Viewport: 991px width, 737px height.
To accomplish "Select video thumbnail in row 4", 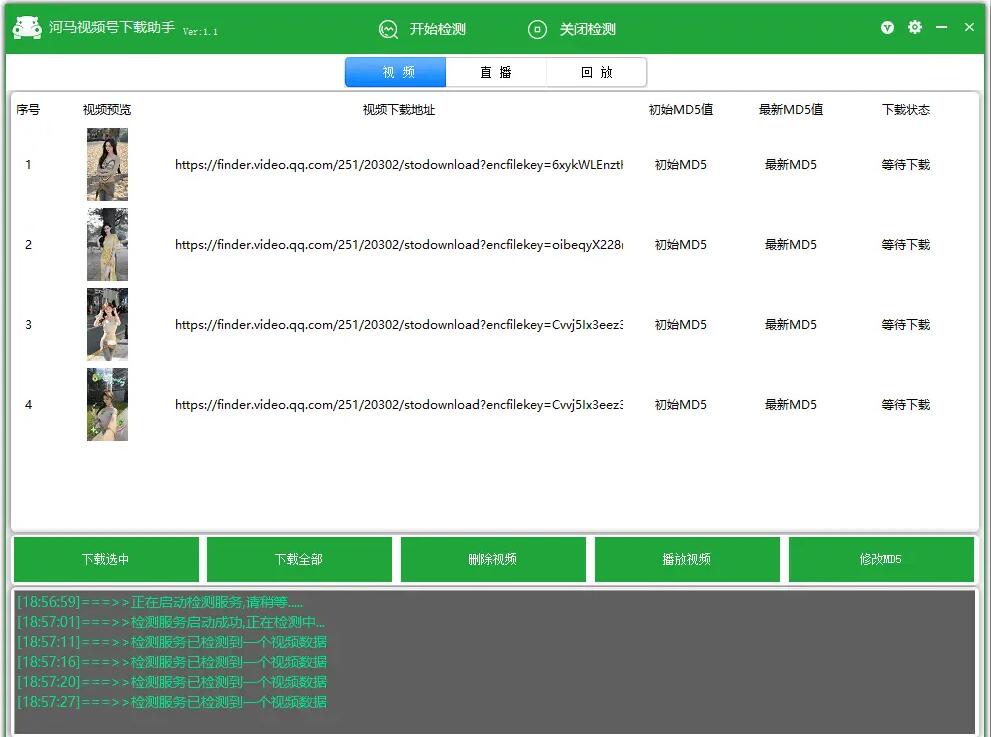I will [107, 405].
